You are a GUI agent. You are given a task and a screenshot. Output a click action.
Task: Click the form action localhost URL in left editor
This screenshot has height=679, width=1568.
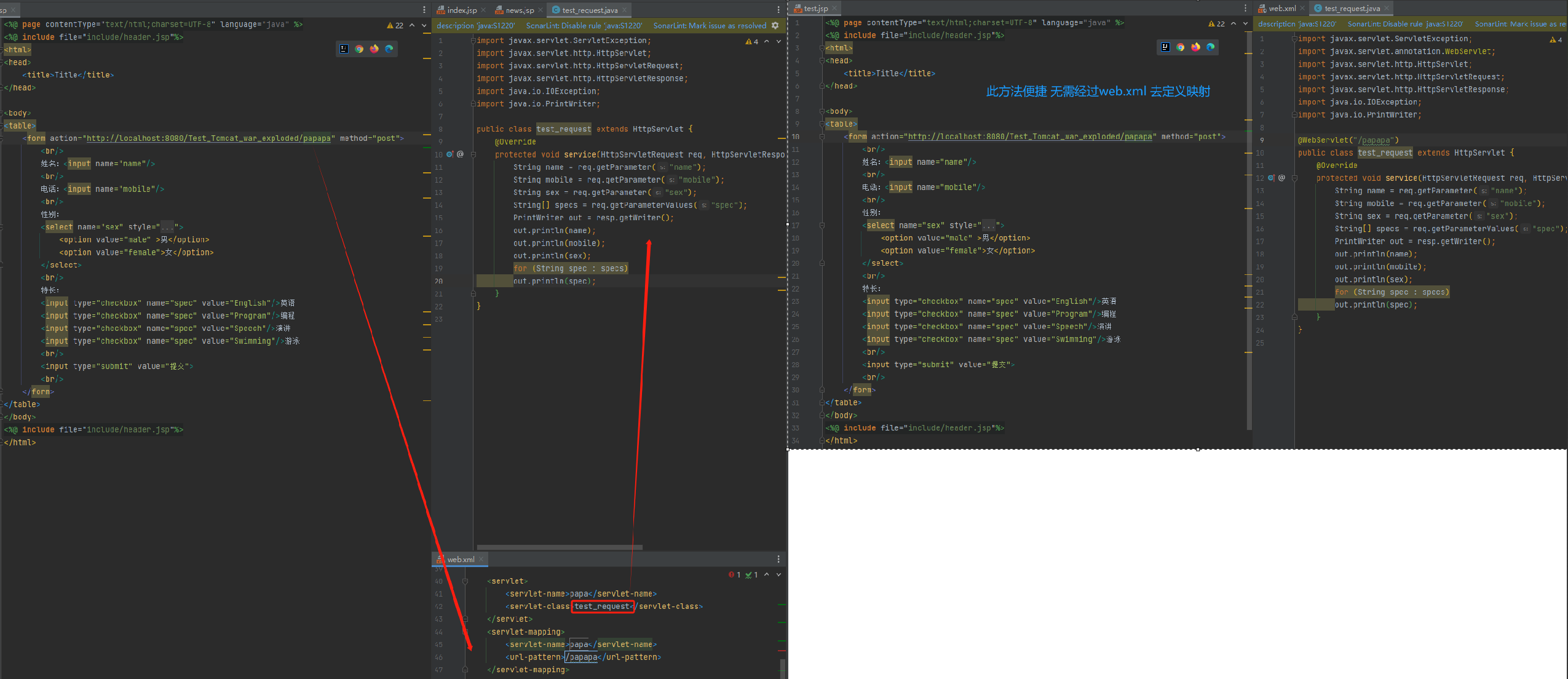coord(208,138)
